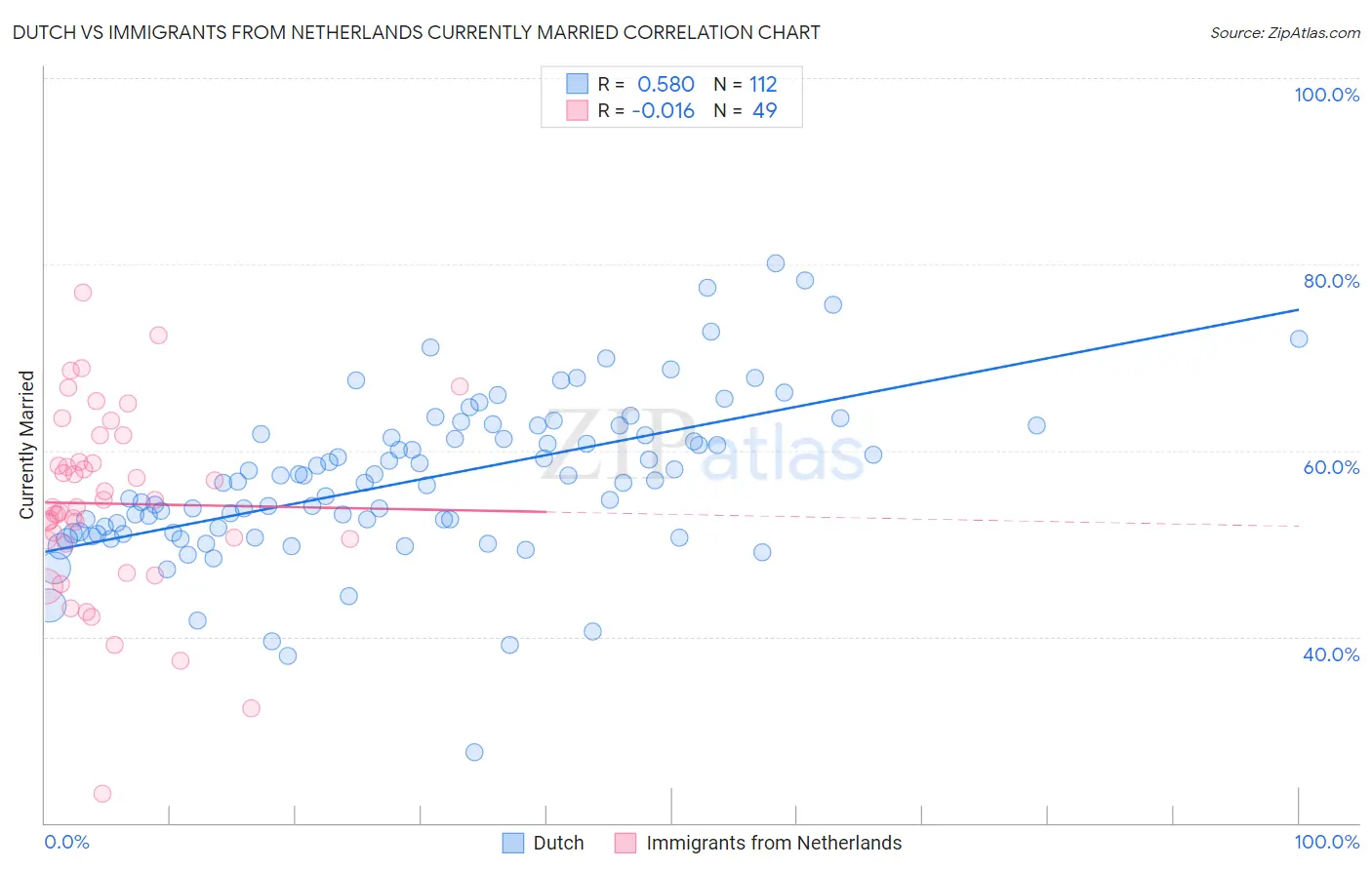Click the 100.0% x-axis label
The height and width of the screenshot is (870, 1372).
click(1326, 842)
